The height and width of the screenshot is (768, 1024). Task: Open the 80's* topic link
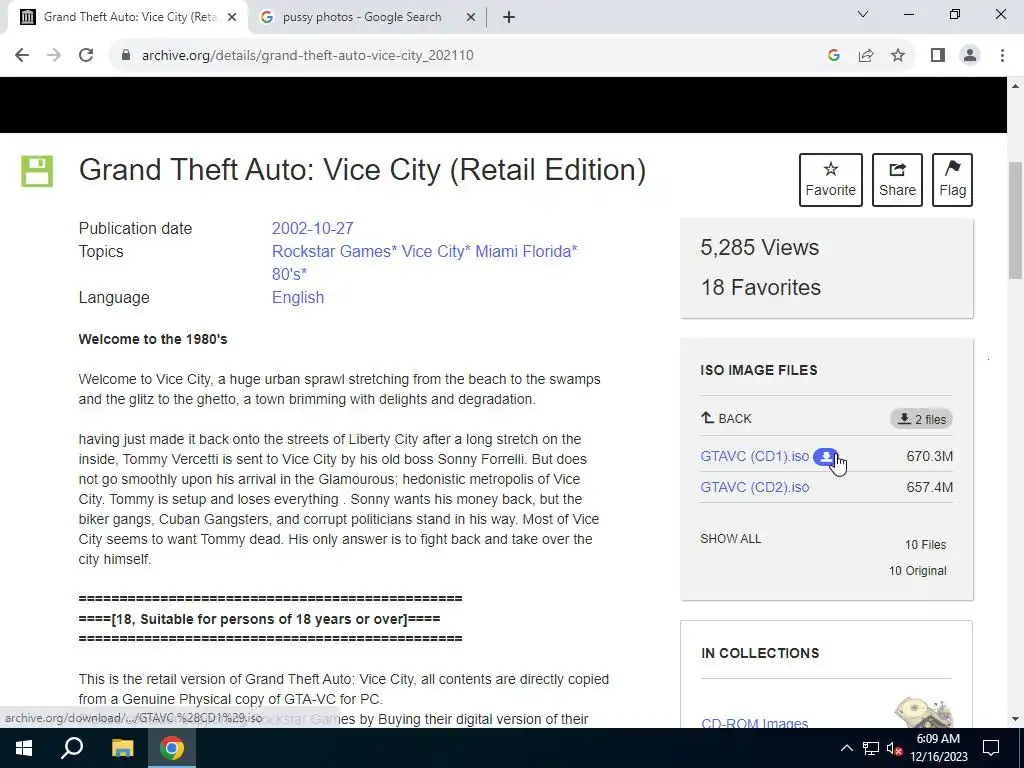(x=289, y=274)
